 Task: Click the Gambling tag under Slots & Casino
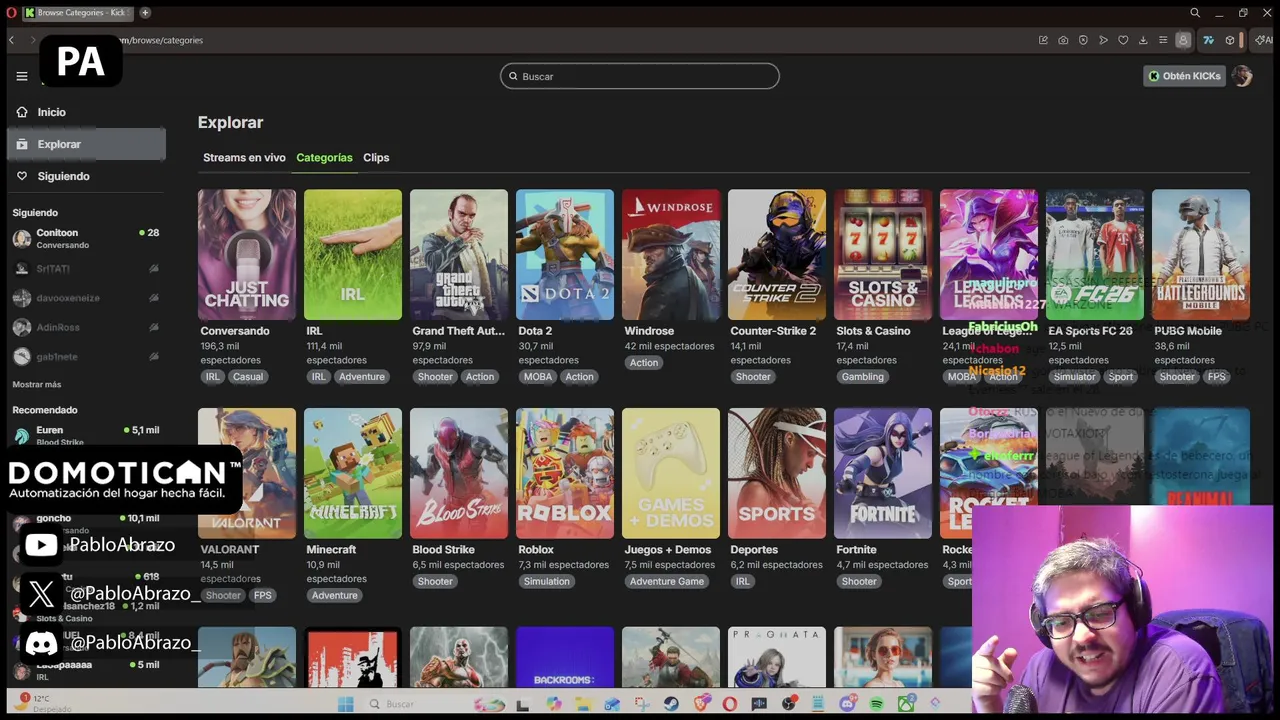click(862, 377)
